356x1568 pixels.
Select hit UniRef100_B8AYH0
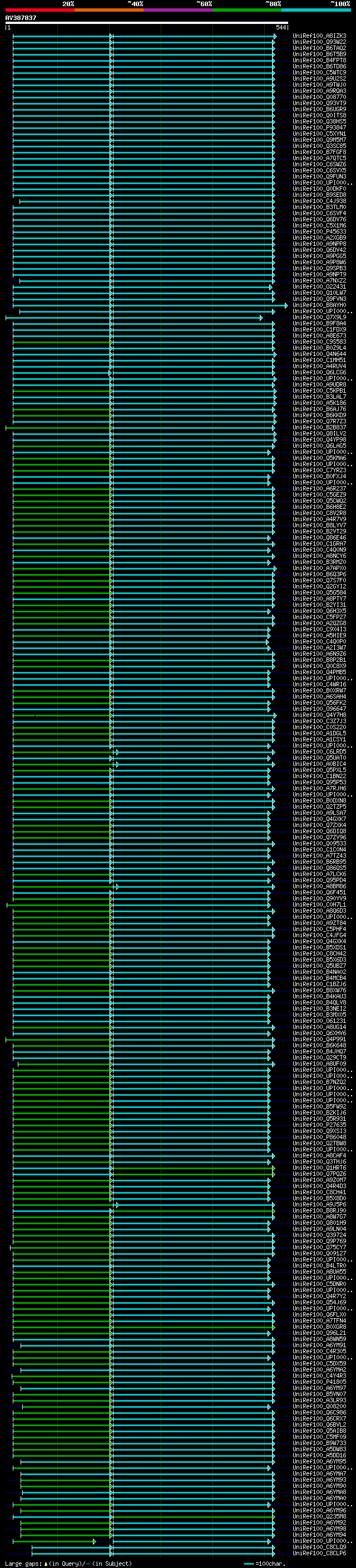pyautogui.click(x=319, y=305)
